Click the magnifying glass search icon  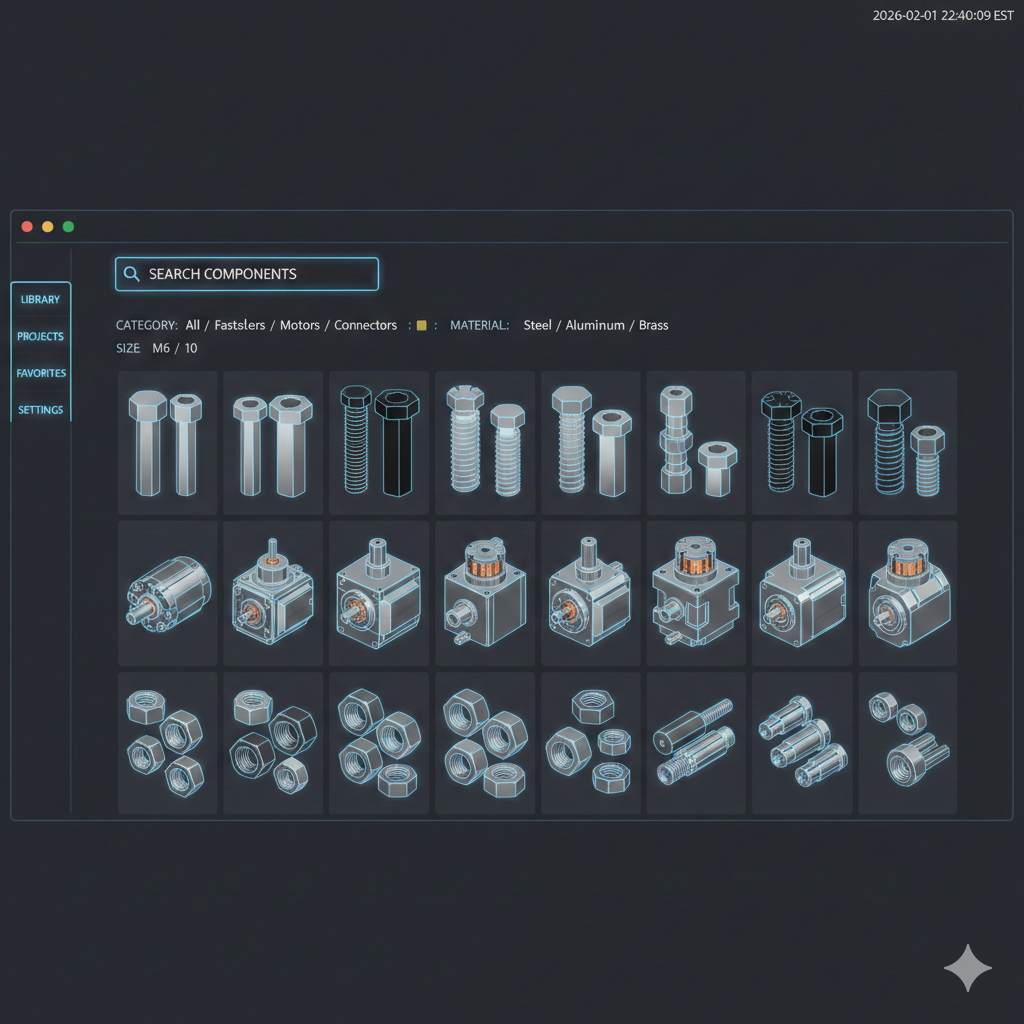click(131, 273)
